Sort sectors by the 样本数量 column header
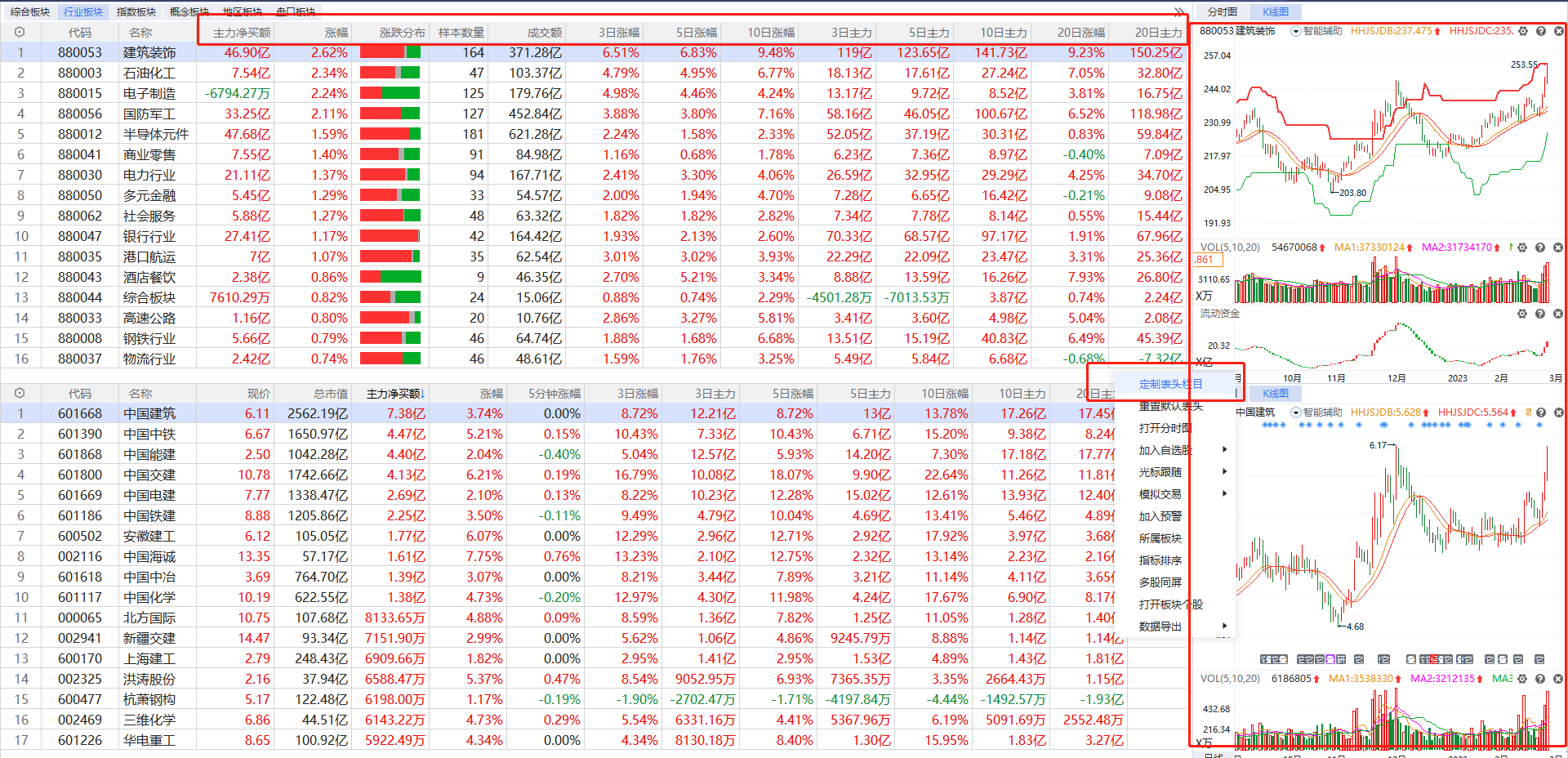The width and height of the screenshot is (1568, 758). tap(461, 33)
